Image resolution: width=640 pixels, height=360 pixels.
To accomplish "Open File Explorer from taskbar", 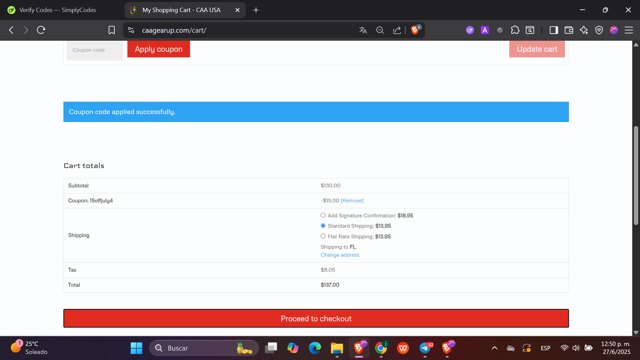I will click(337, 348).
